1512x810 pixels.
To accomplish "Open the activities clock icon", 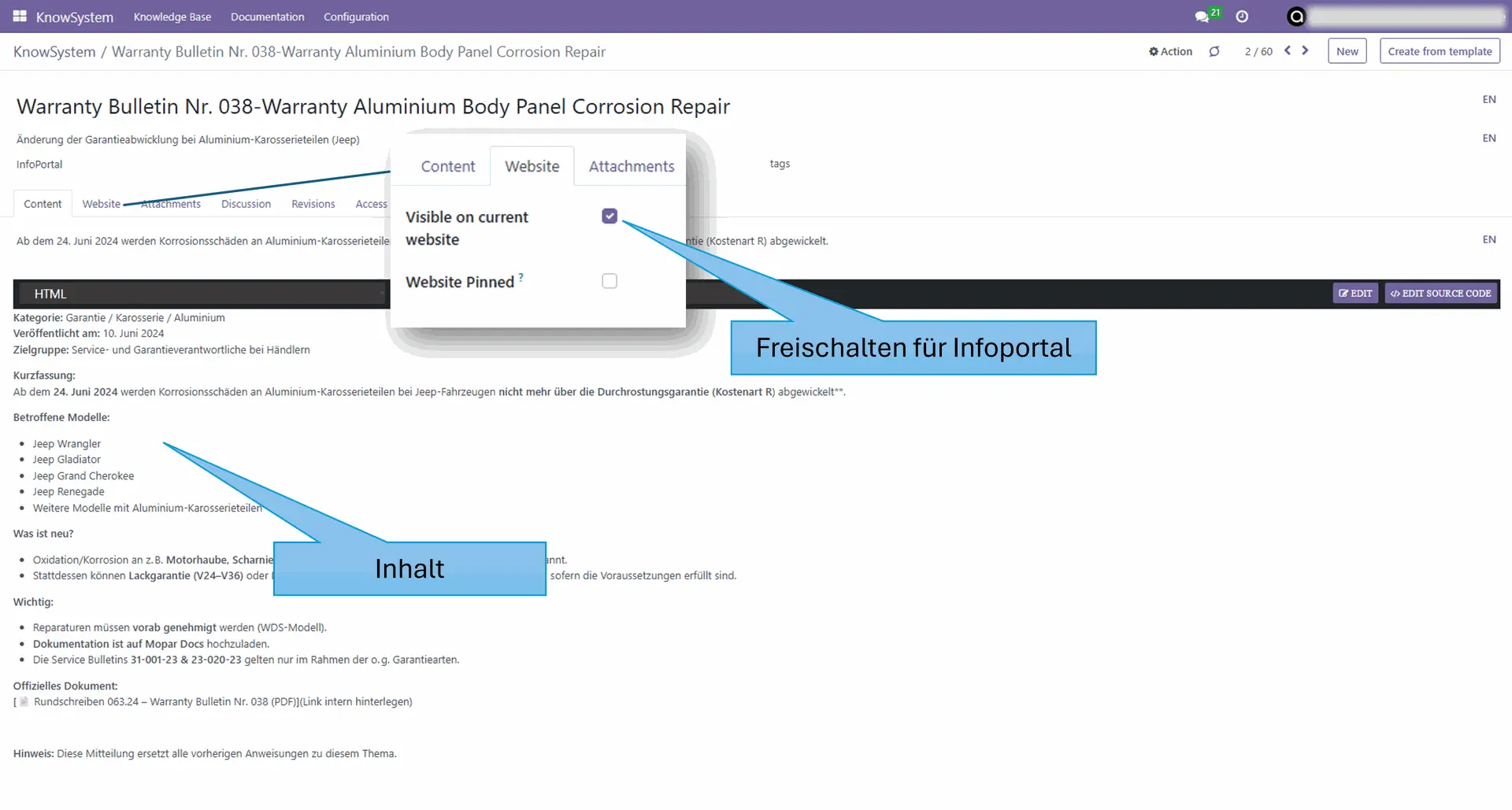I will tap(1242, 17).
